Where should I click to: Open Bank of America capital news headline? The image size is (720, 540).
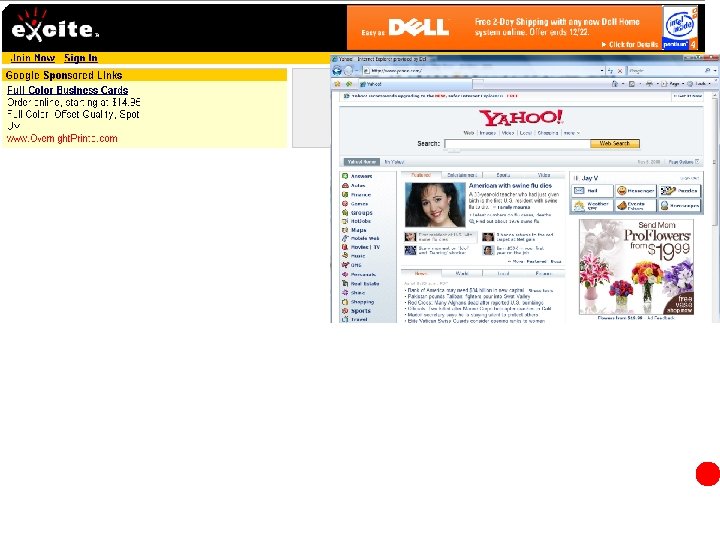tap(466, 290)
